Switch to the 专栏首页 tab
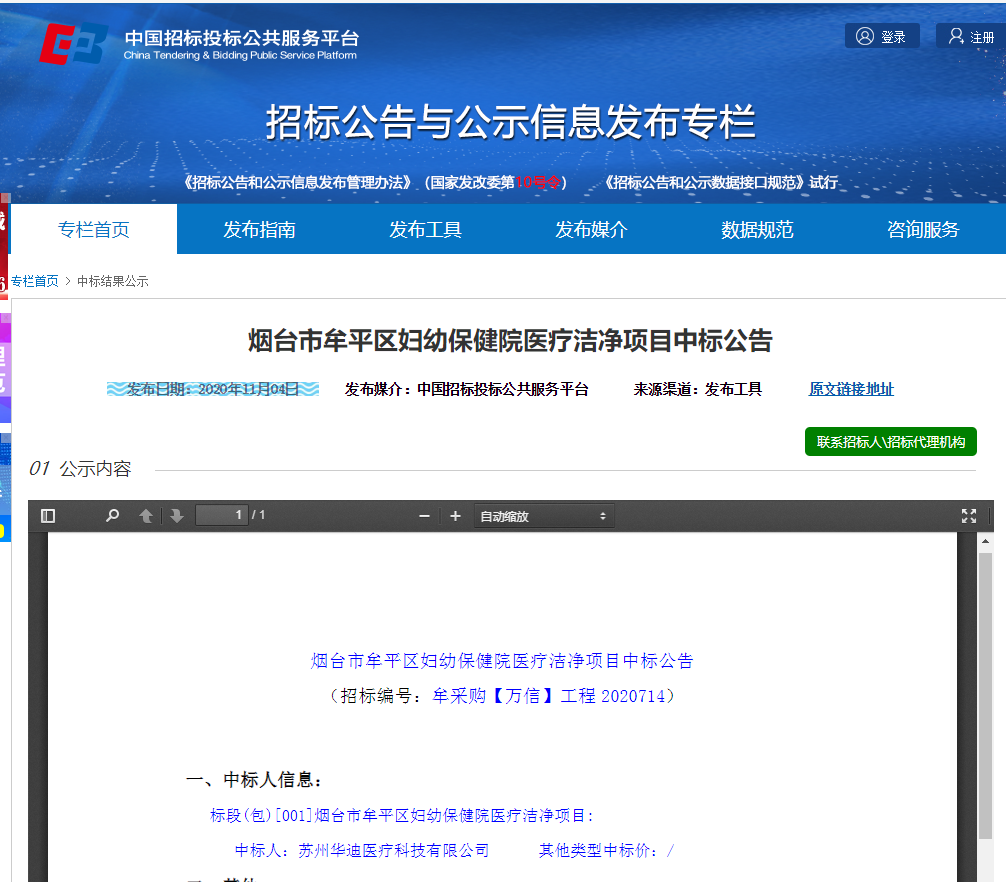This screenshot has width=1006, height=882. pos(94,229)
